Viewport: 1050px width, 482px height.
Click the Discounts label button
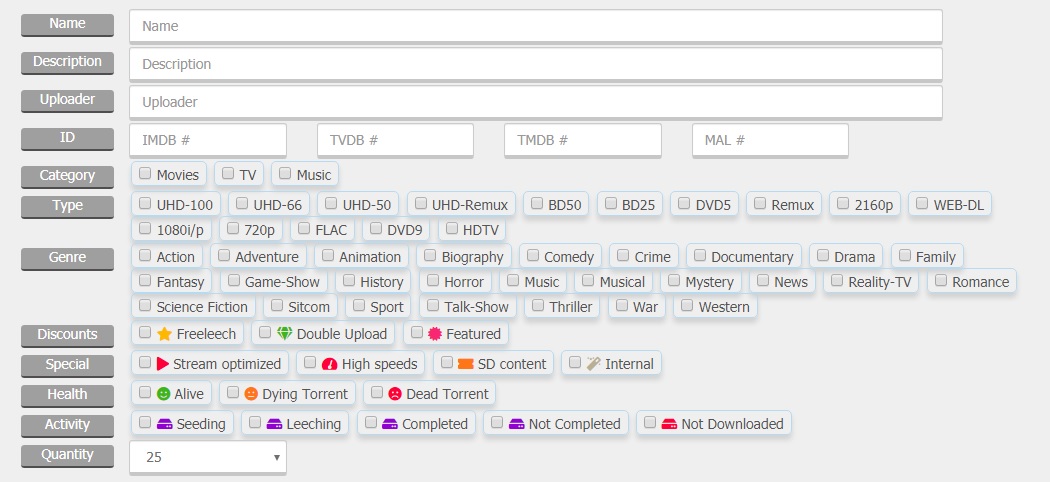pyautogui.click(x=67, y=335)
